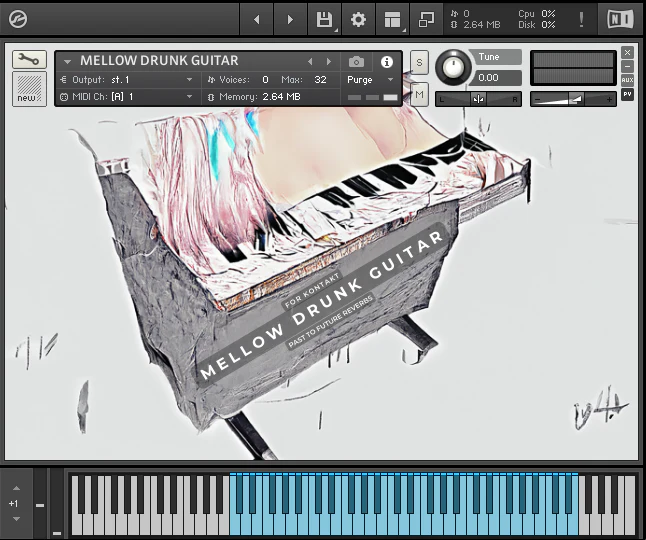Click the NI logo
Screen dimensions: 646x540
pyautogui.click(x=620, y=19)
